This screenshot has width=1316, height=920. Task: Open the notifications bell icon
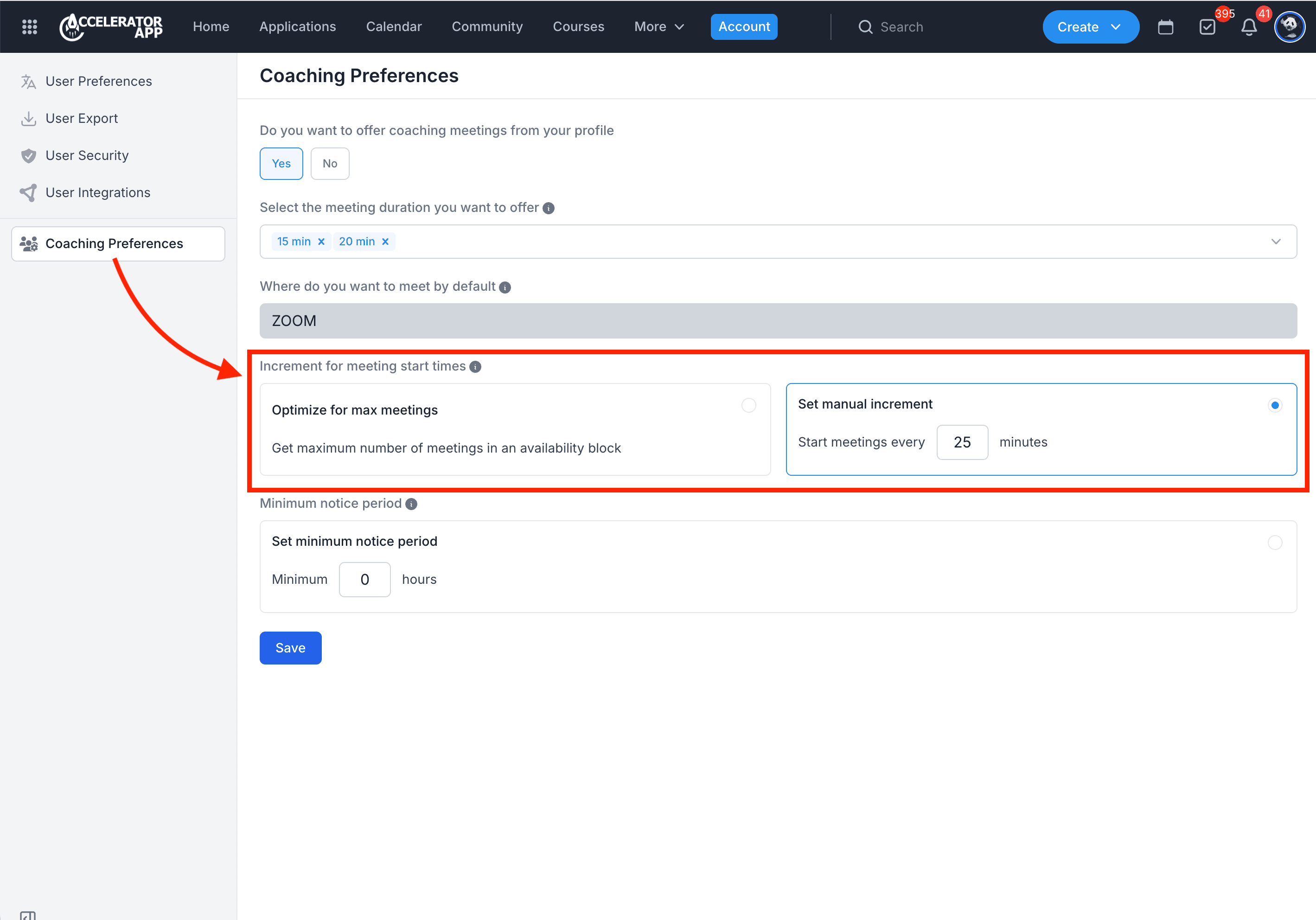click(1249, 27)
